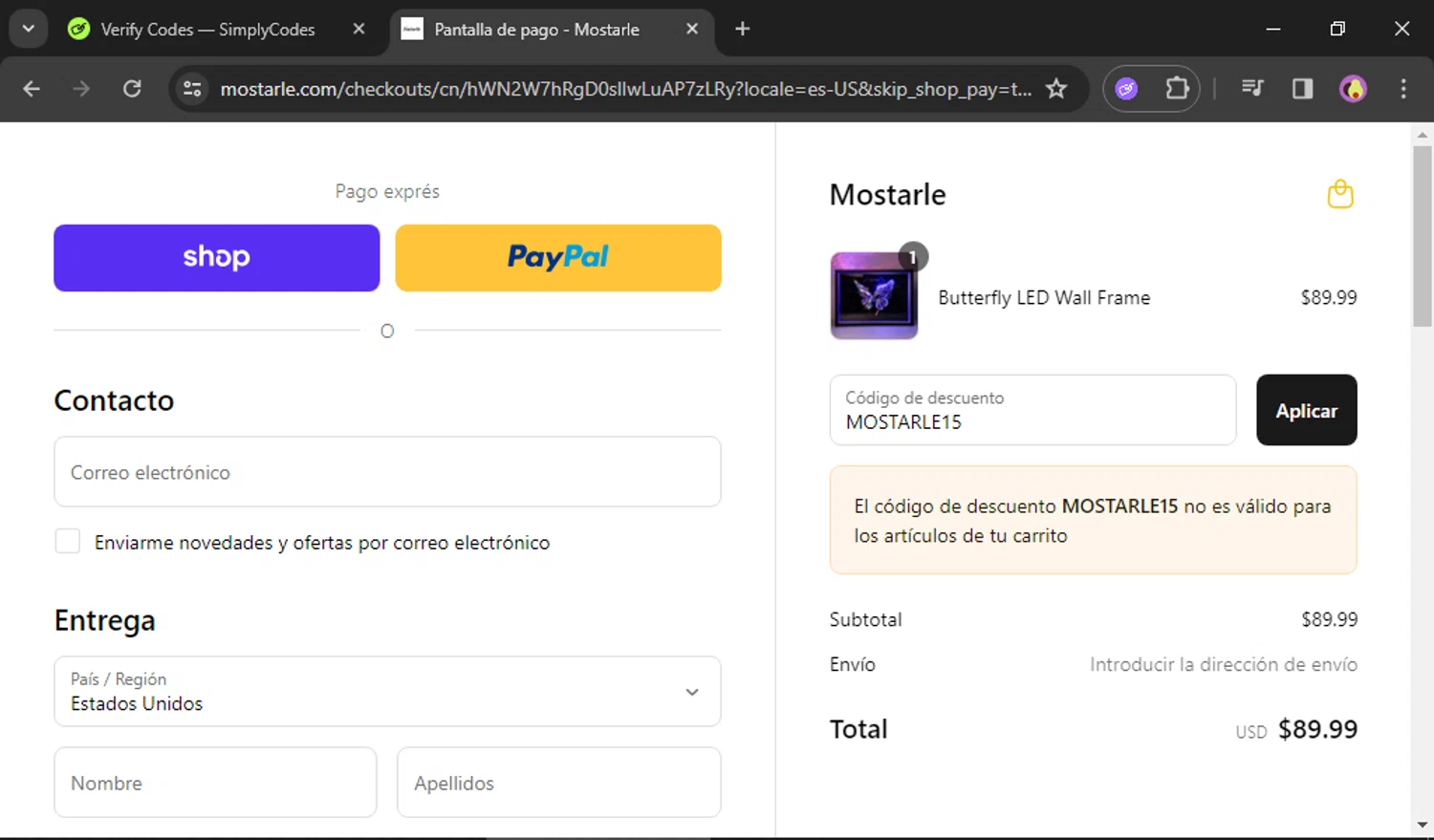Click the Butterfly LED Wall Frame product name

click(1044, 297)
